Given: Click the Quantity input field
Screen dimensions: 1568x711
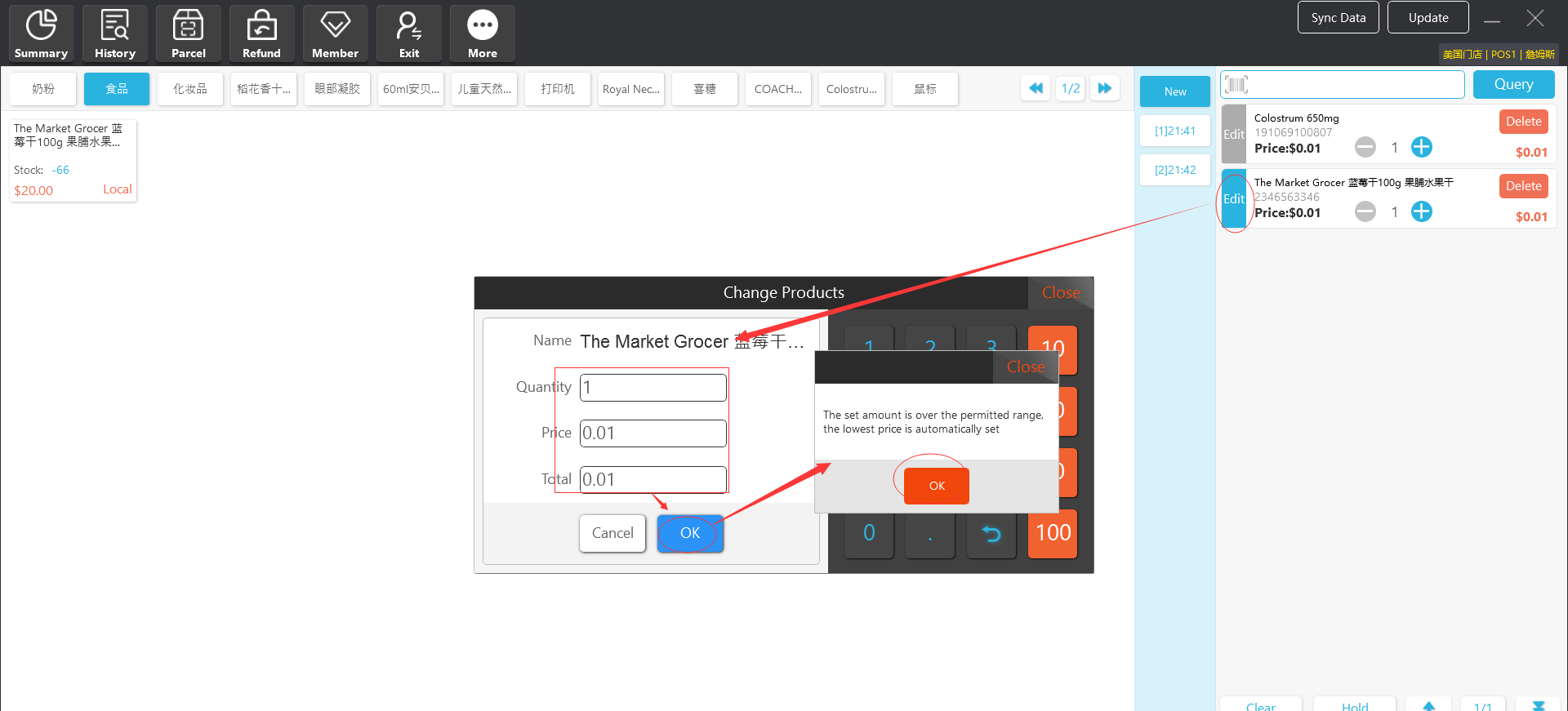Looking at the screenshot, I should click(x=653, y=388).
